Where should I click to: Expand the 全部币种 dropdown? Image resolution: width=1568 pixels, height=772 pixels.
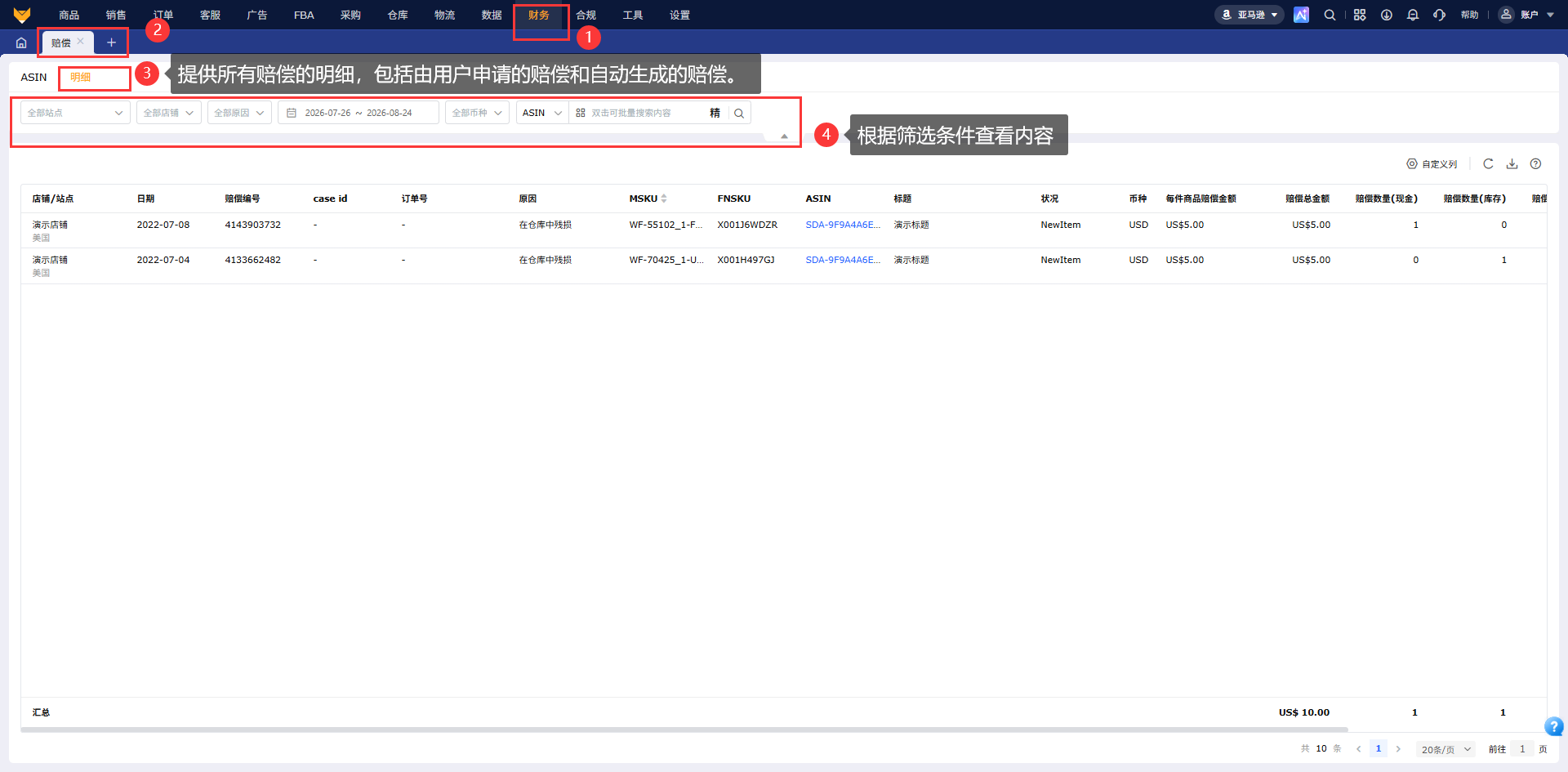pyautogui.click(x=478, y=113)
